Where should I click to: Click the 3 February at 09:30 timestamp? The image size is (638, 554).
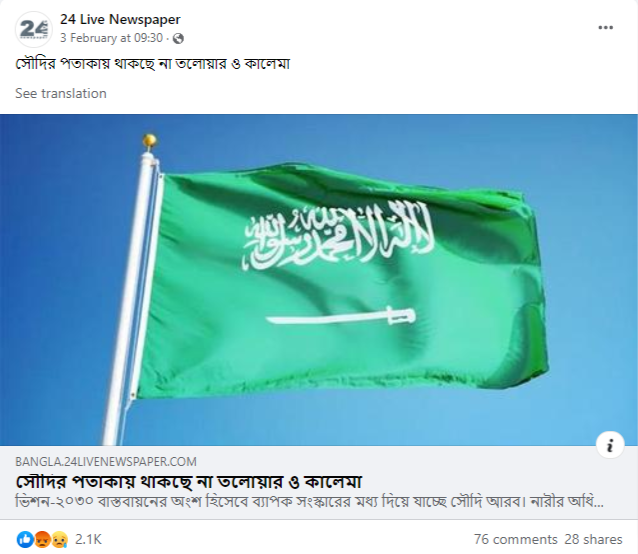tap(111, 38)
